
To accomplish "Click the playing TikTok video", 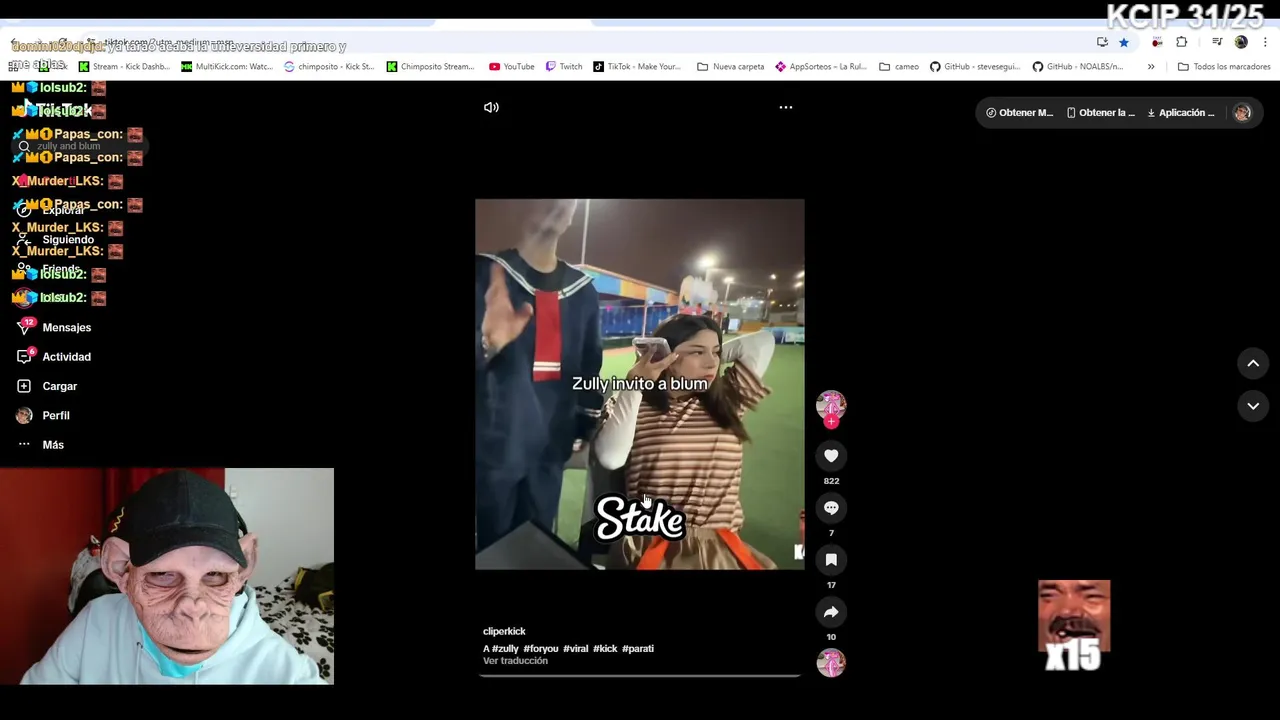I will click(x=640, y=384).
